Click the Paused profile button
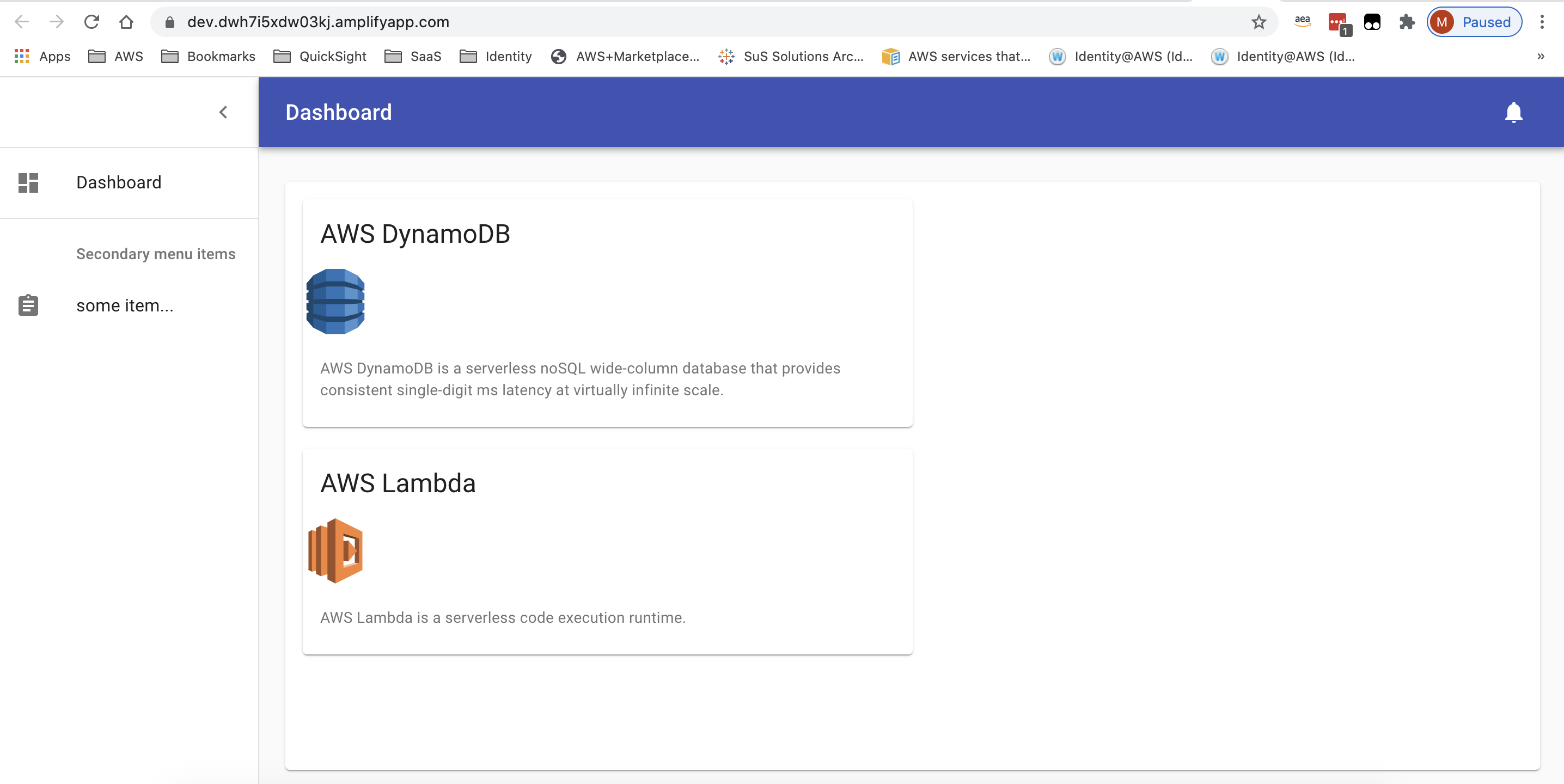 (1474, 22)
